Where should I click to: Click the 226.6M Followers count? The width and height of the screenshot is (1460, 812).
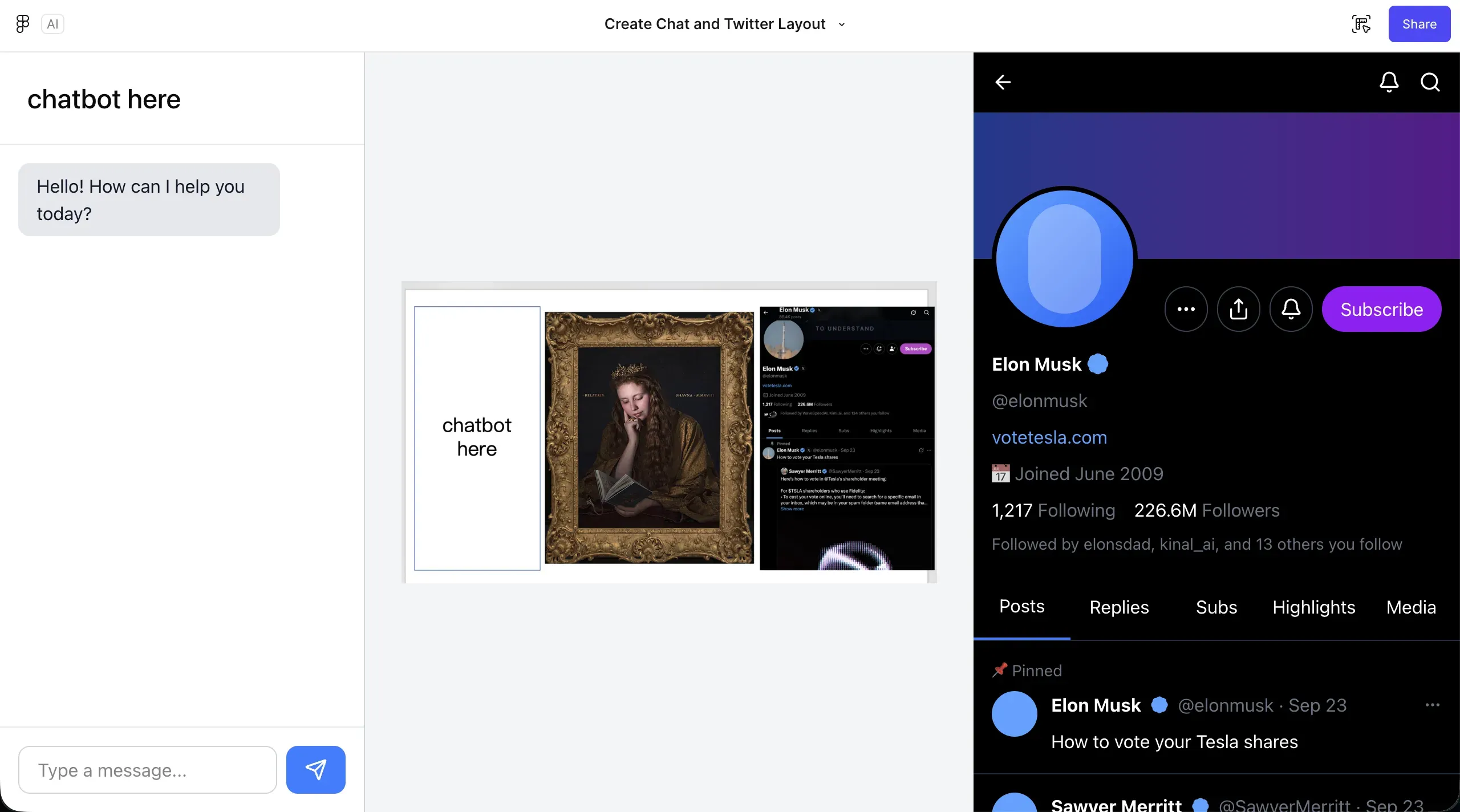coord(1207,510)
